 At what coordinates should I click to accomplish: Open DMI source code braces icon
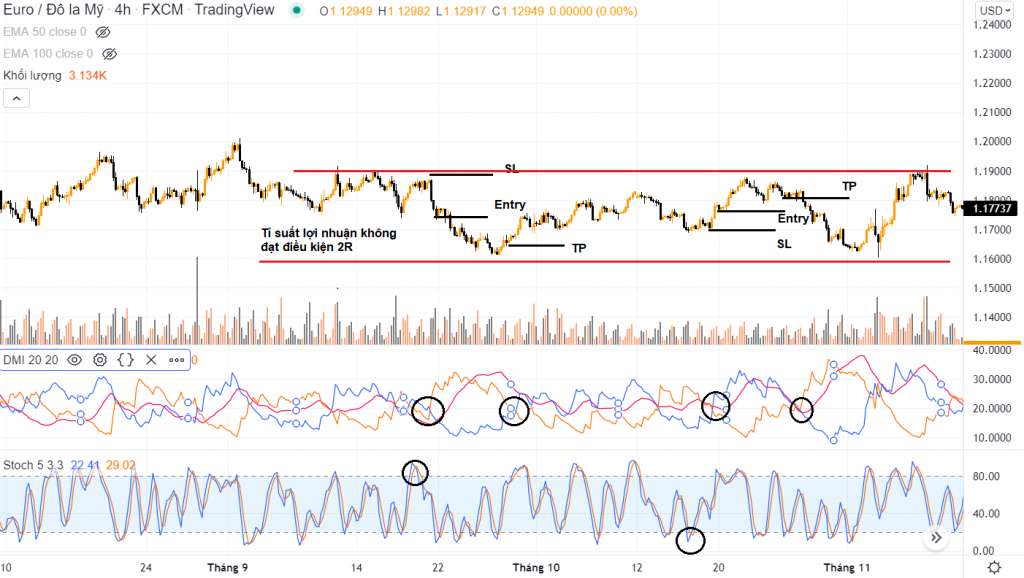(125, 360)
